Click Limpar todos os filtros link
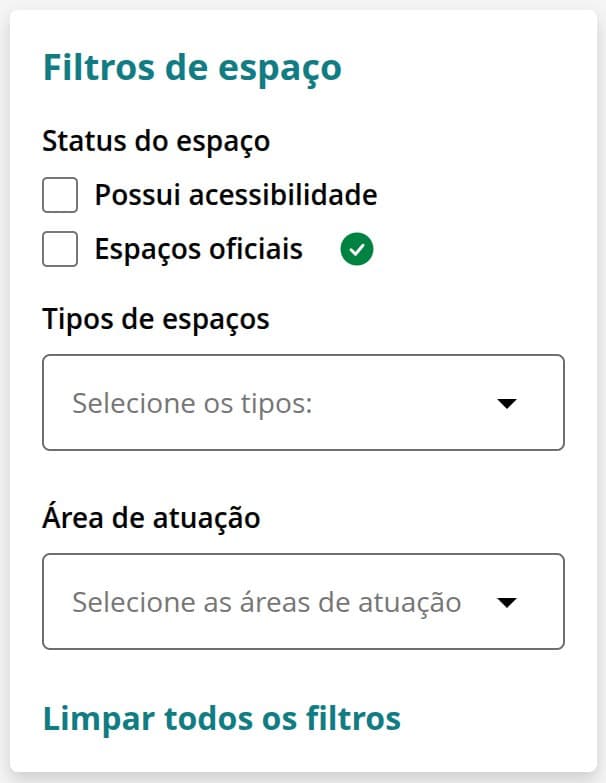Viewport: 606px width, 783px height. pyautogui.click(x=221, y=718)
